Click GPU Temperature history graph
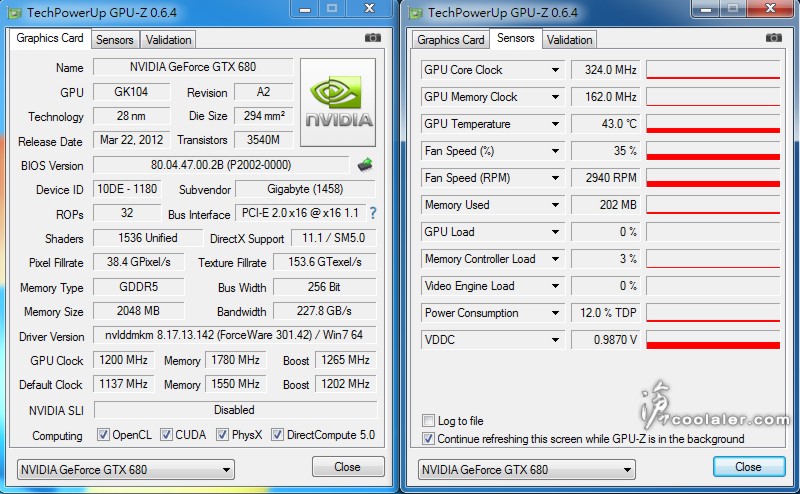The width and height of the screenshot is (800, 494). pos(713,124)
